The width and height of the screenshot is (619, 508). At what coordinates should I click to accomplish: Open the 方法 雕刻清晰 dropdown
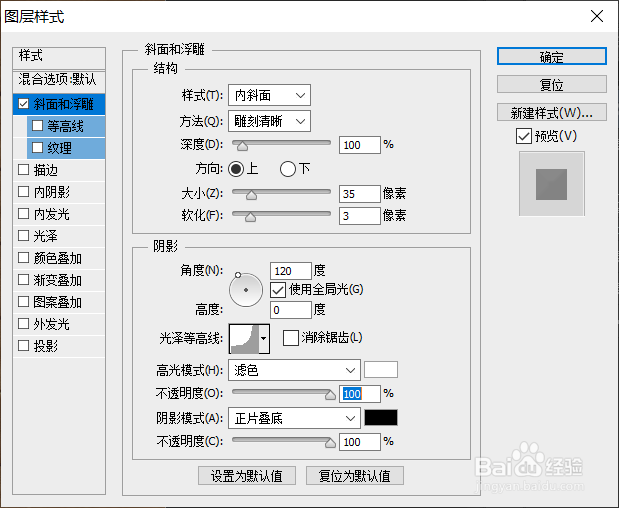click(x=269, y=121)
